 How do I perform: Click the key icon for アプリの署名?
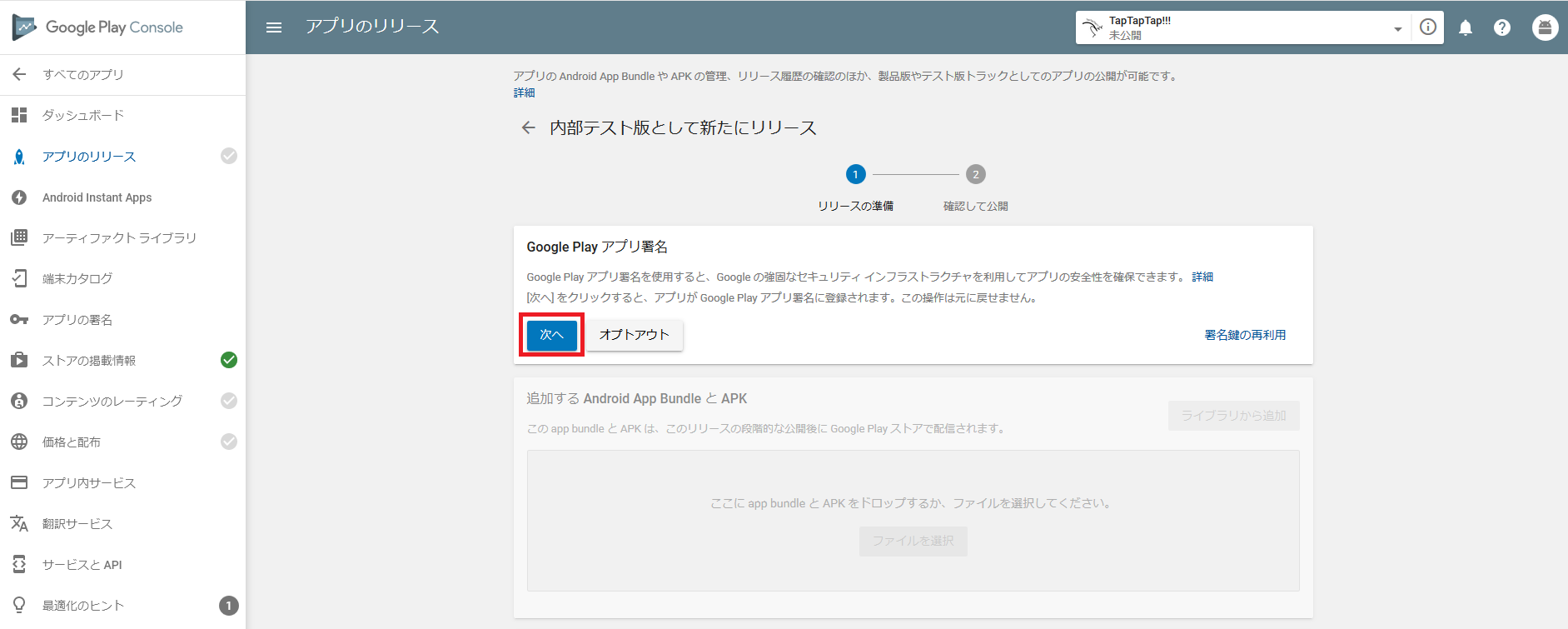pos(19,320)
